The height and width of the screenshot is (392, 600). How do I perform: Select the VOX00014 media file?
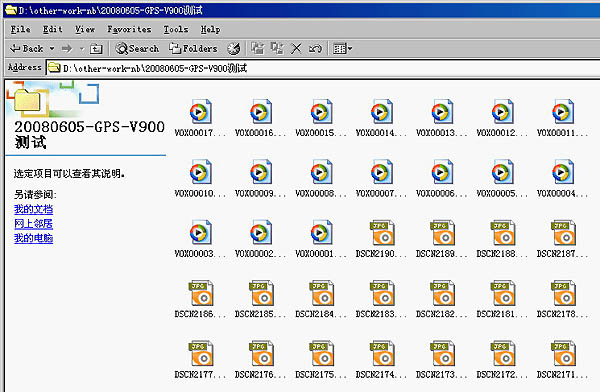pyautogui.click(x=381, y=118)
